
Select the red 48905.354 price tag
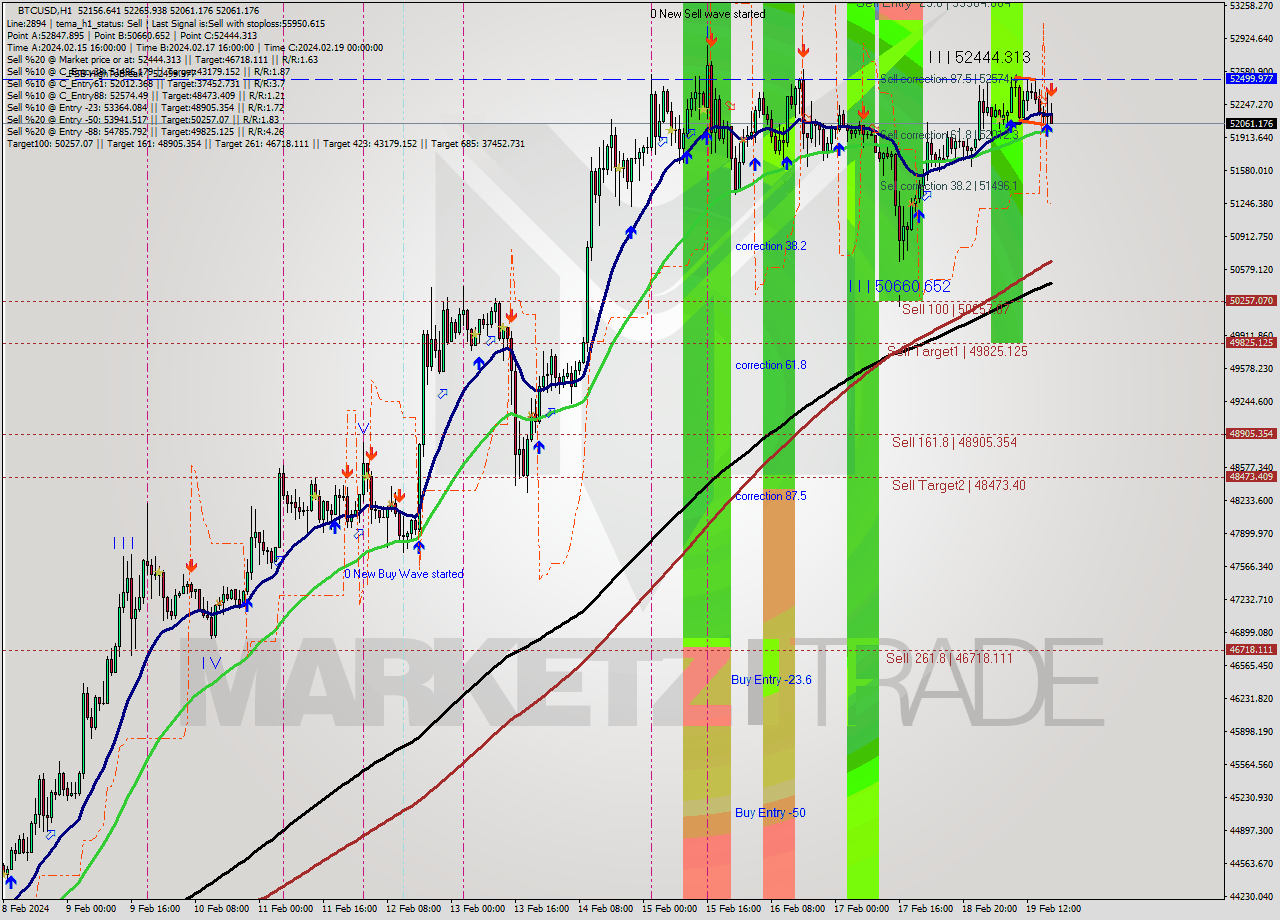point(1251,434)
